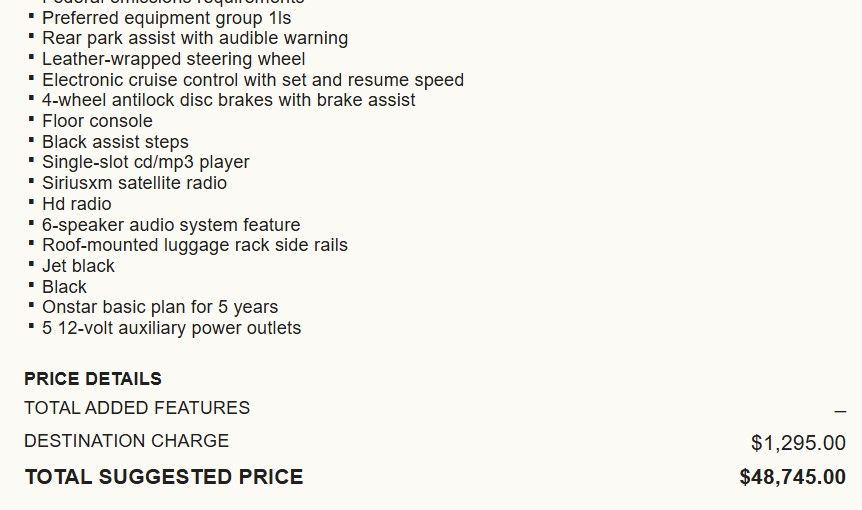Click Black assist steps item

click(115, 142)
